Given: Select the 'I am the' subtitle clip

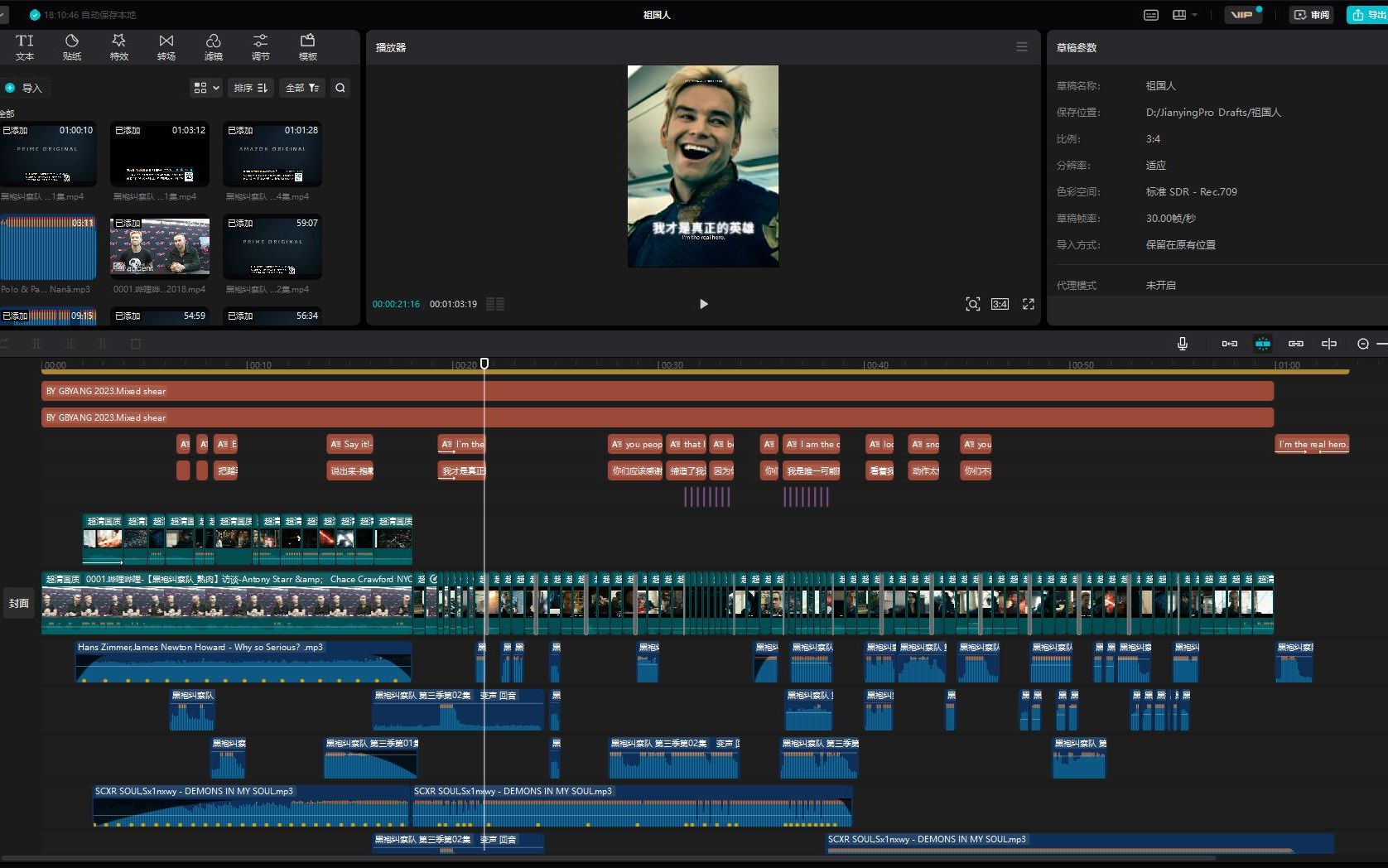Looking at the screenshot, I should (x=812, y=444).
